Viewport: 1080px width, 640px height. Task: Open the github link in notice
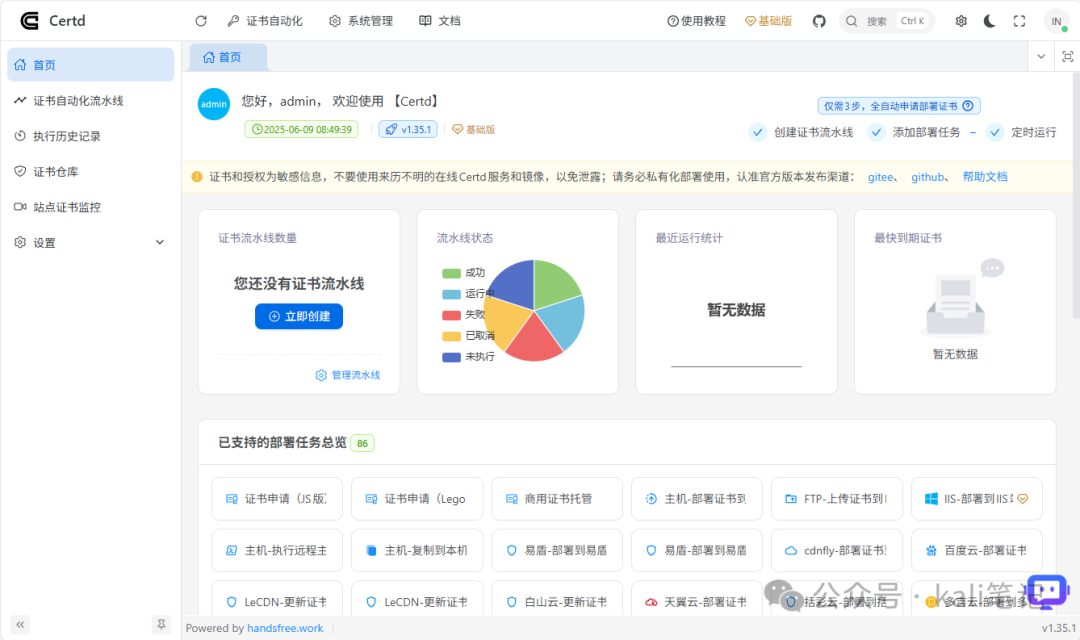927,177
